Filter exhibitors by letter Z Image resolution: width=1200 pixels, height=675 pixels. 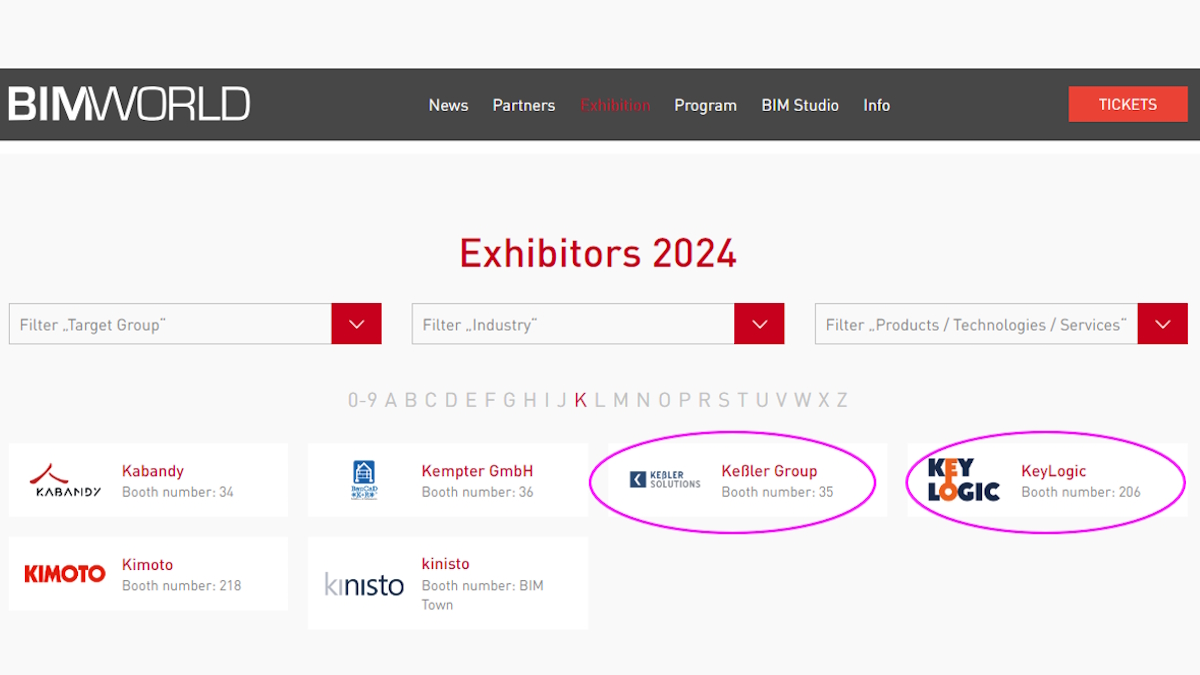point(842,400)
